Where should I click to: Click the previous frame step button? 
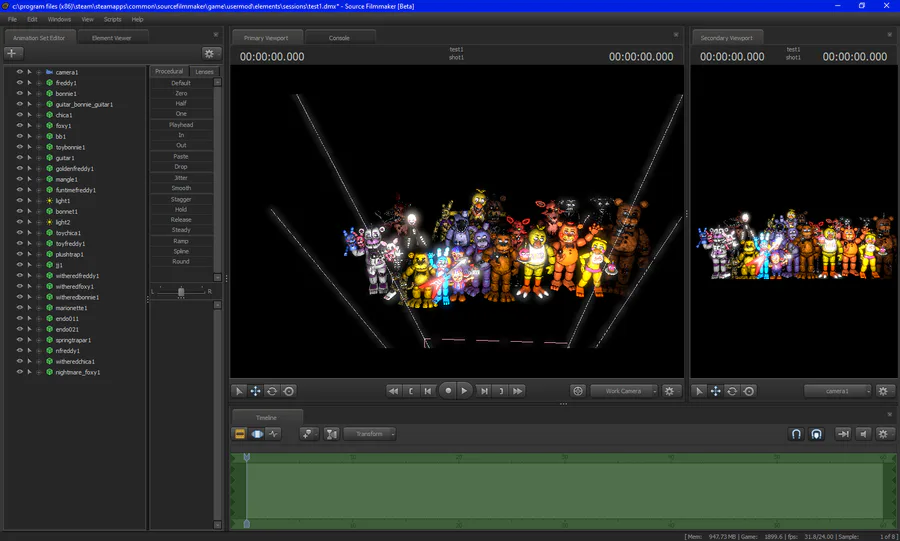tap(428, 391)
